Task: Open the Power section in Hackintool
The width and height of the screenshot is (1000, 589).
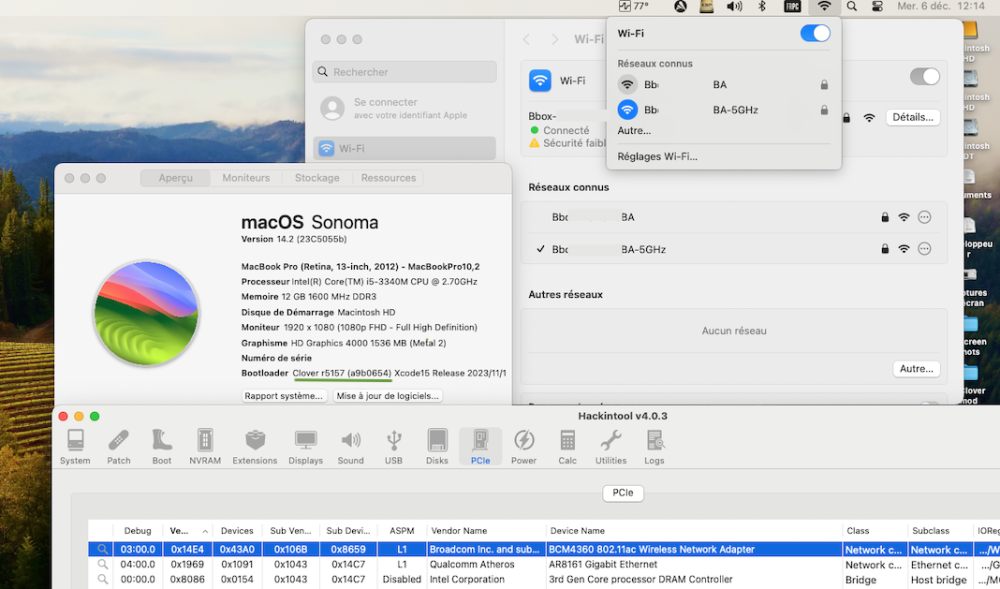Action: click(524, 447)
